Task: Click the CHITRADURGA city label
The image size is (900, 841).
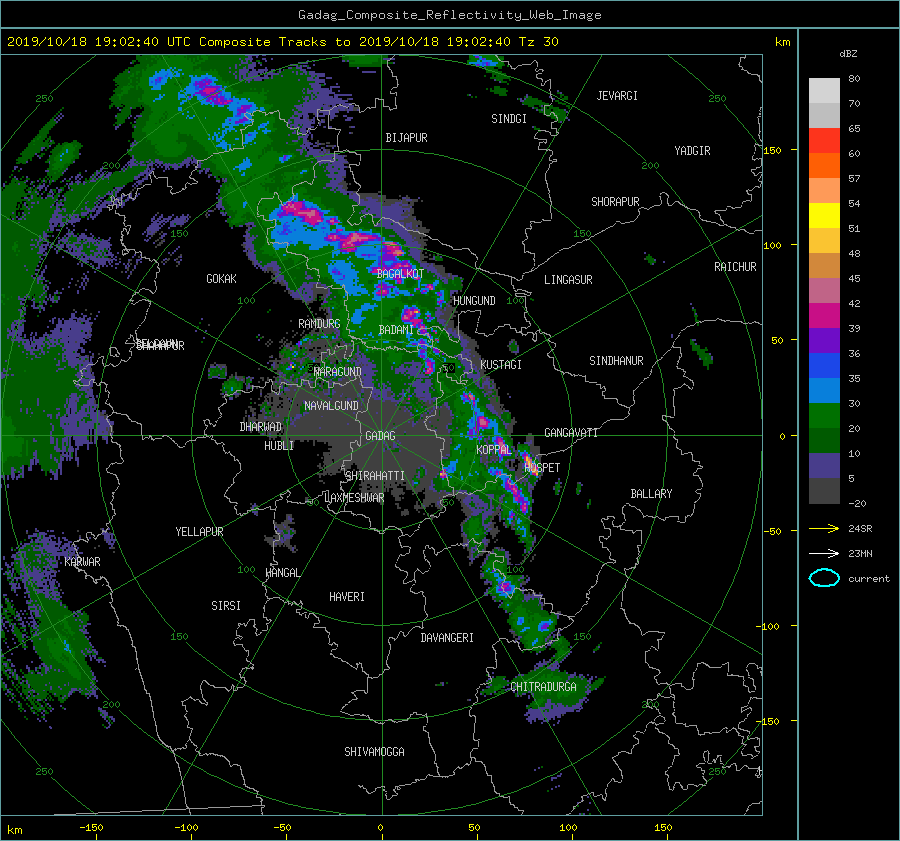Action: coord(544,687)
